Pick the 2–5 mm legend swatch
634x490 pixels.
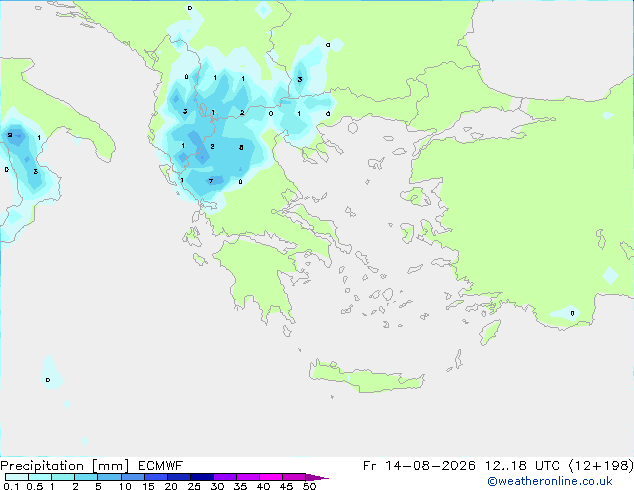coord(86,477)
